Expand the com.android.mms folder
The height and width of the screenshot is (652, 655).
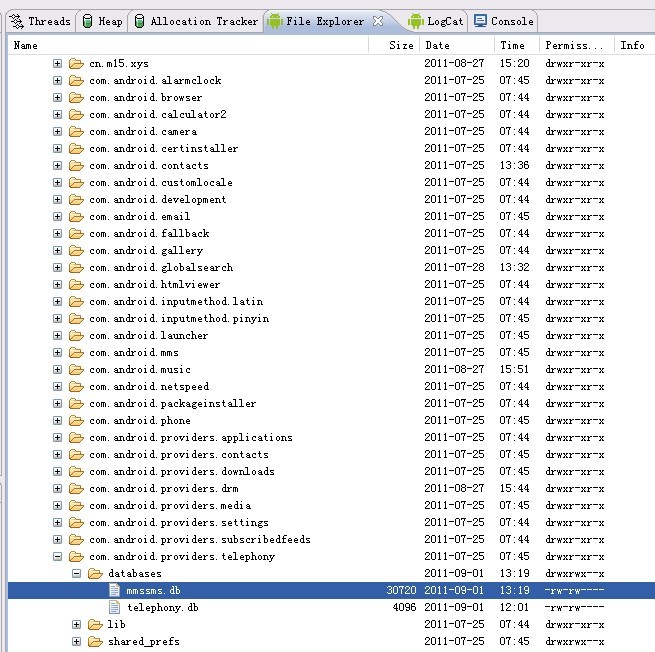pyautogui.click(x=58, y=353)
